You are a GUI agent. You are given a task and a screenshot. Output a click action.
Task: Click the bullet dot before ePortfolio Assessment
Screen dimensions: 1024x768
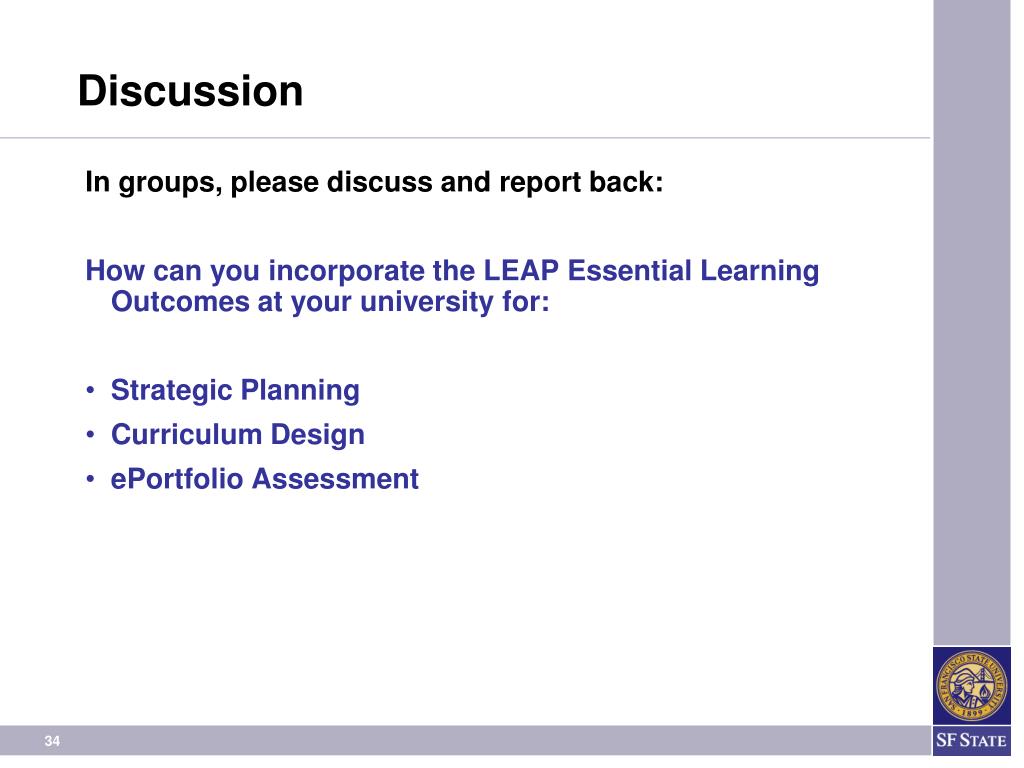pyautogui.click(x=91, y=480)
